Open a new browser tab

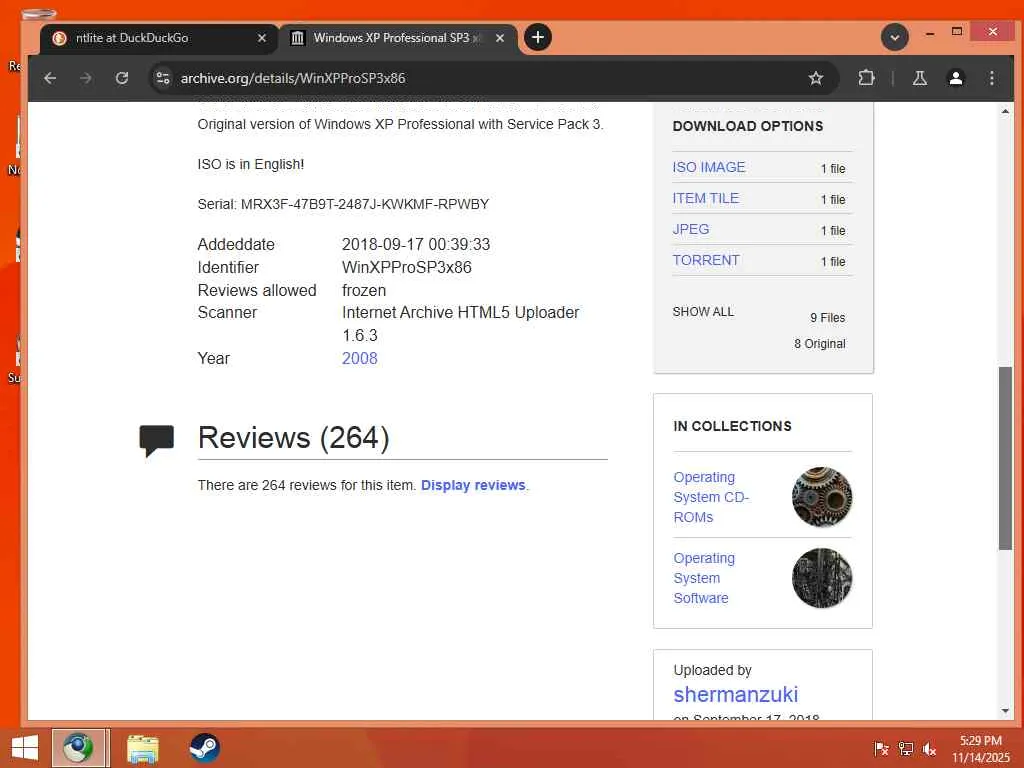coord(537,37)
